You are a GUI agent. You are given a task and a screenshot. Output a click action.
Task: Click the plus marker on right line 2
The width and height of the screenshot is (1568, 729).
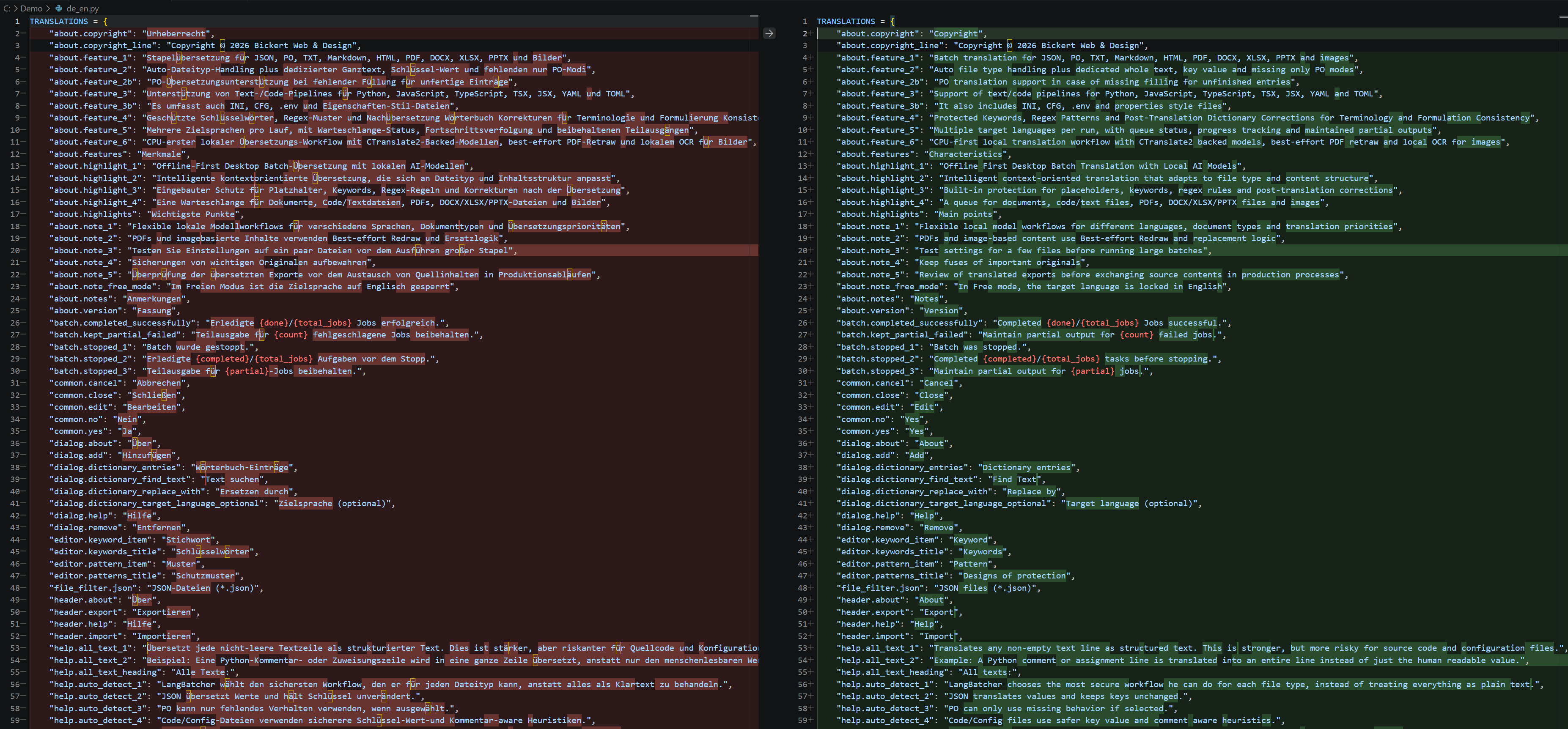click(811, 33)
